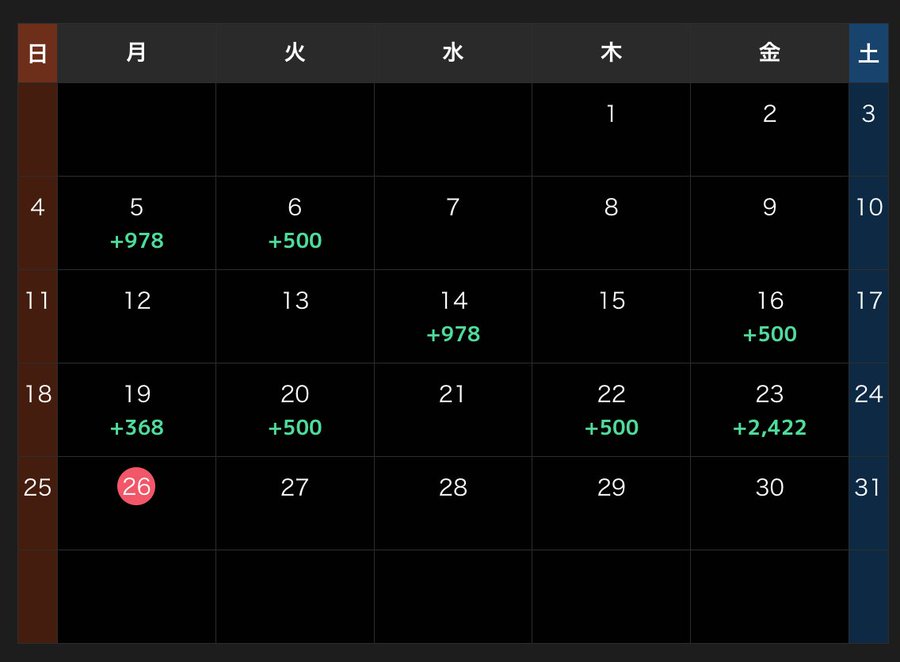
Task: Select Saturday the 10th
Action: 868,208
